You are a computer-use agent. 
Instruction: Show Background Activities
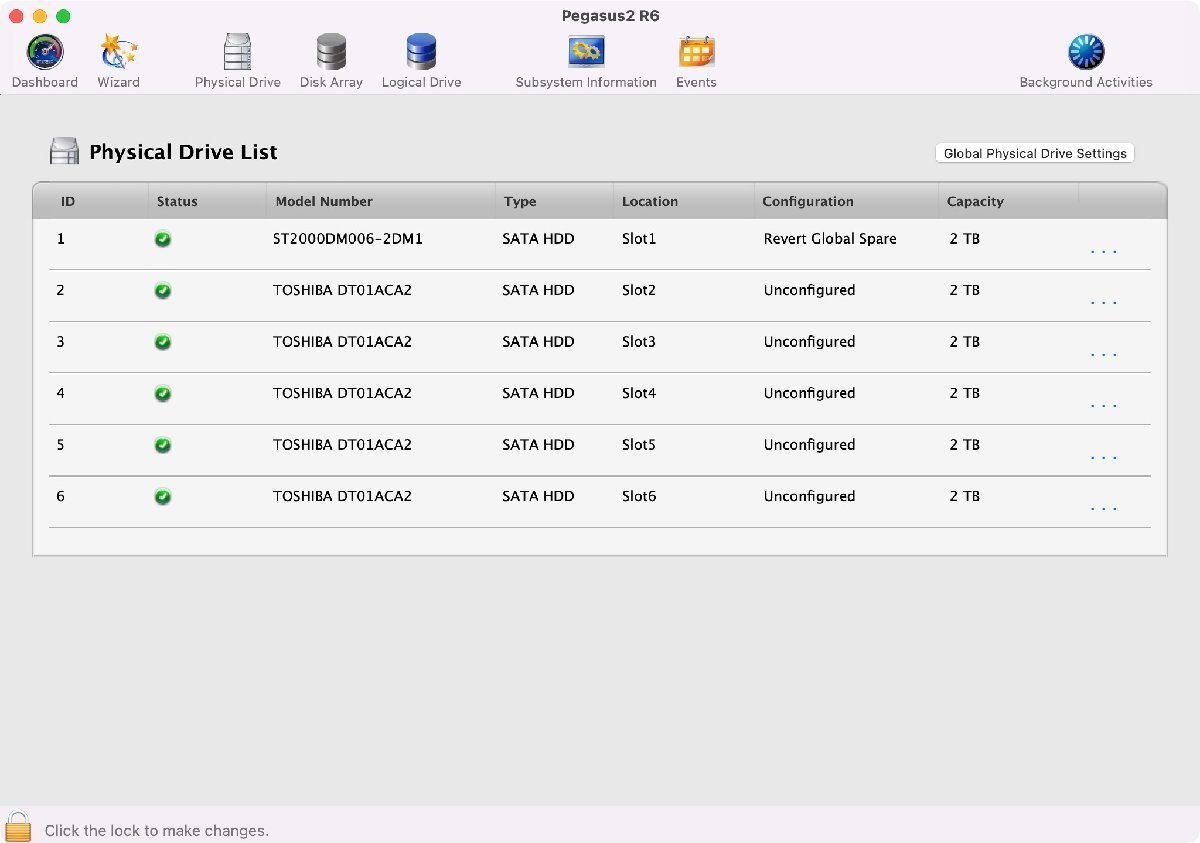tap(1085, 52)
